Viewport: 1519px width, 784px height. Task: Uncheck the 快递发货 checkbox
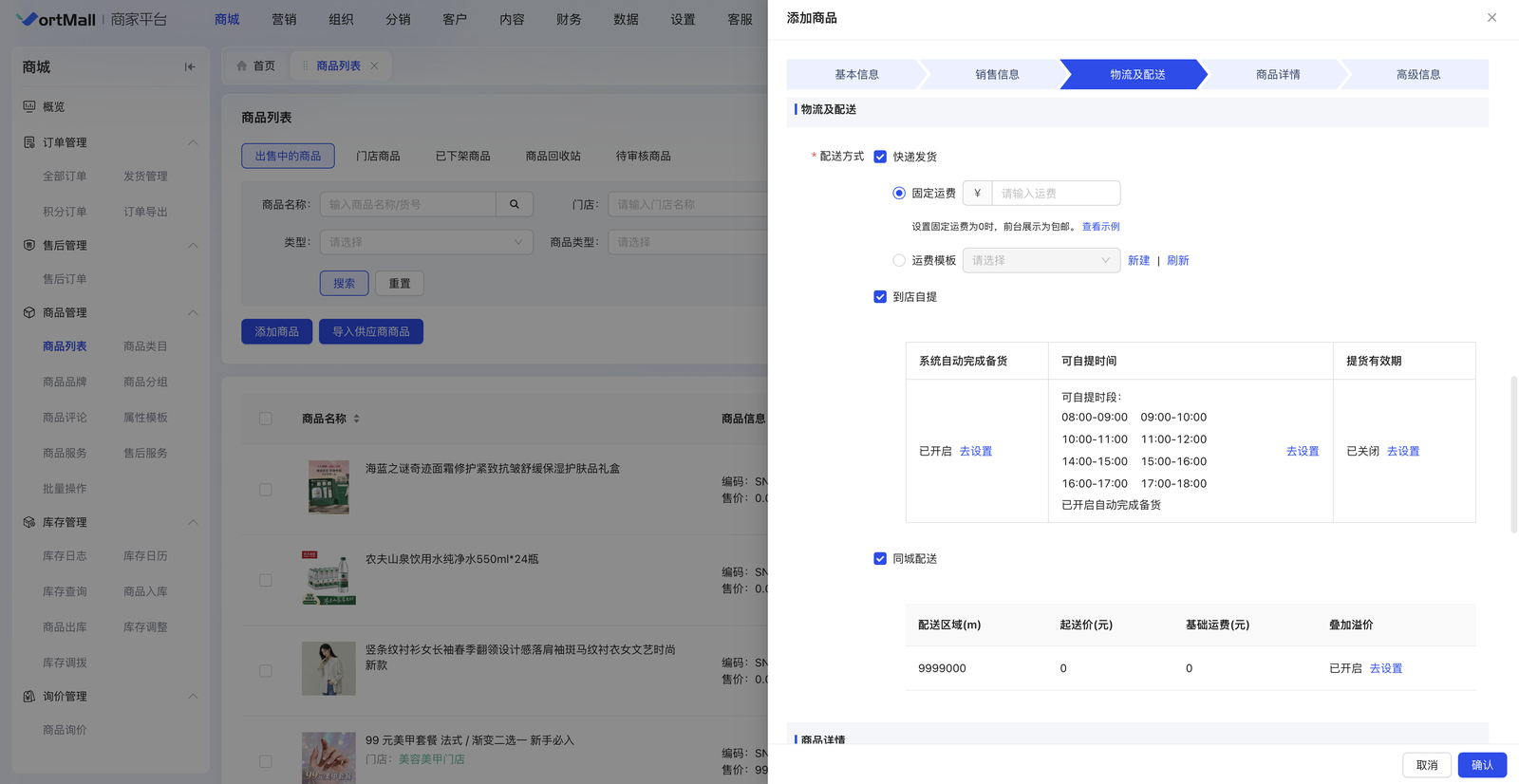[880, 157]
